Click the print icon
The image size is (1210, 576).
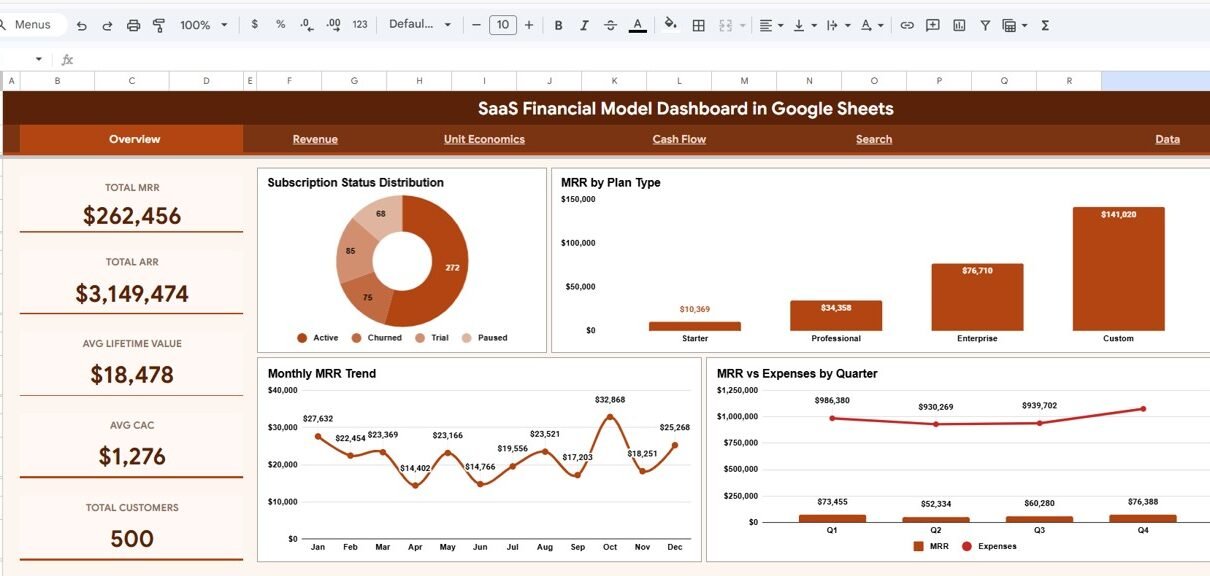pos(133,25)
